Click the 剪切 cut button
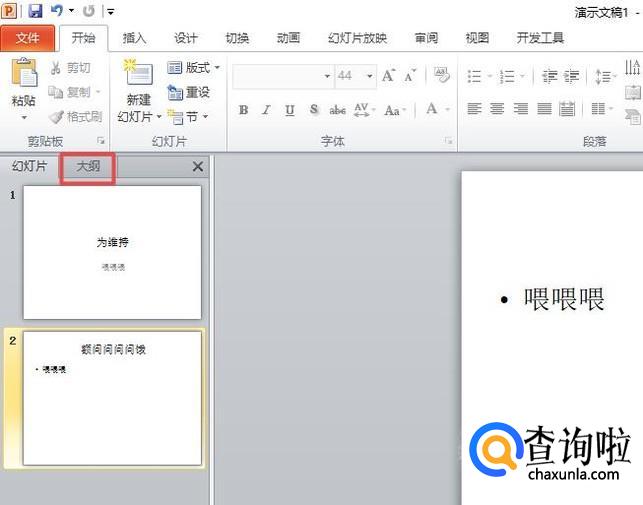 (x=70, y=68)
